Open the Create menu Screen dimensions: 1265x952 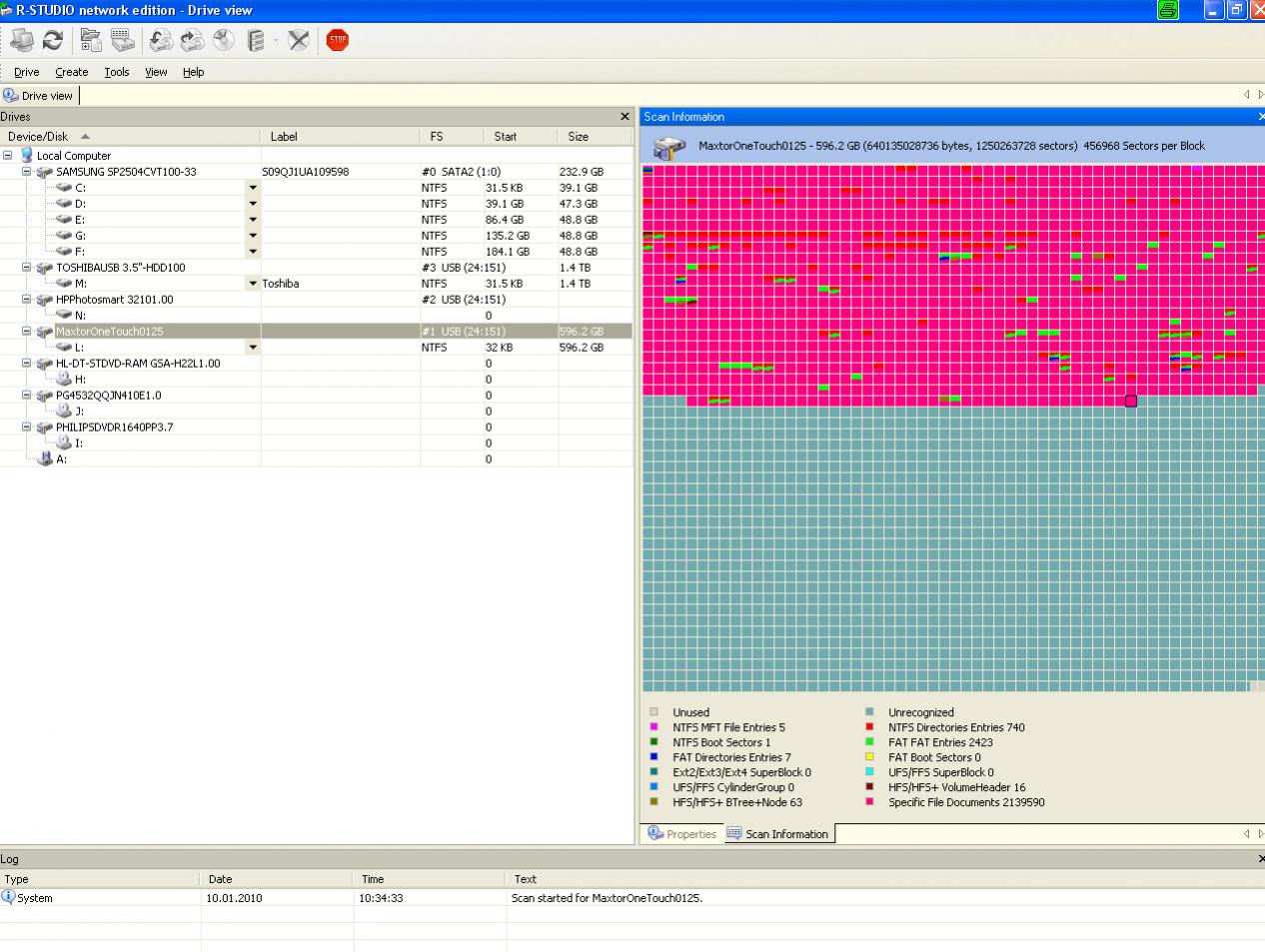tap(72, 72)
